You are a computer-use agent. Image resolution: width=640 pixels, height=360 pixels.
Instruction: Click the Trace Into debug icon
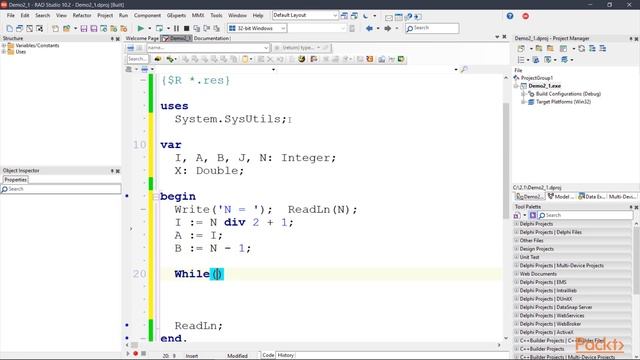pos(197,28)
